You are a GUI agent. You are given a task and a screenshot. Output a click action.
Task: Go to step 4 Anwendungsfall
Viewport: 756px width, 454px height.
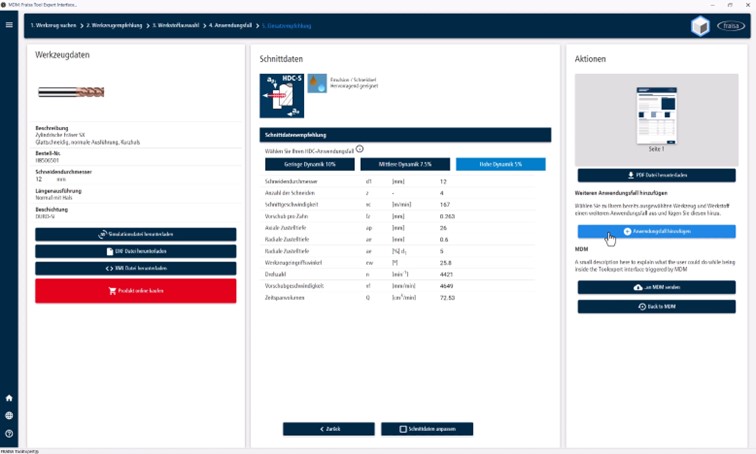230,26
